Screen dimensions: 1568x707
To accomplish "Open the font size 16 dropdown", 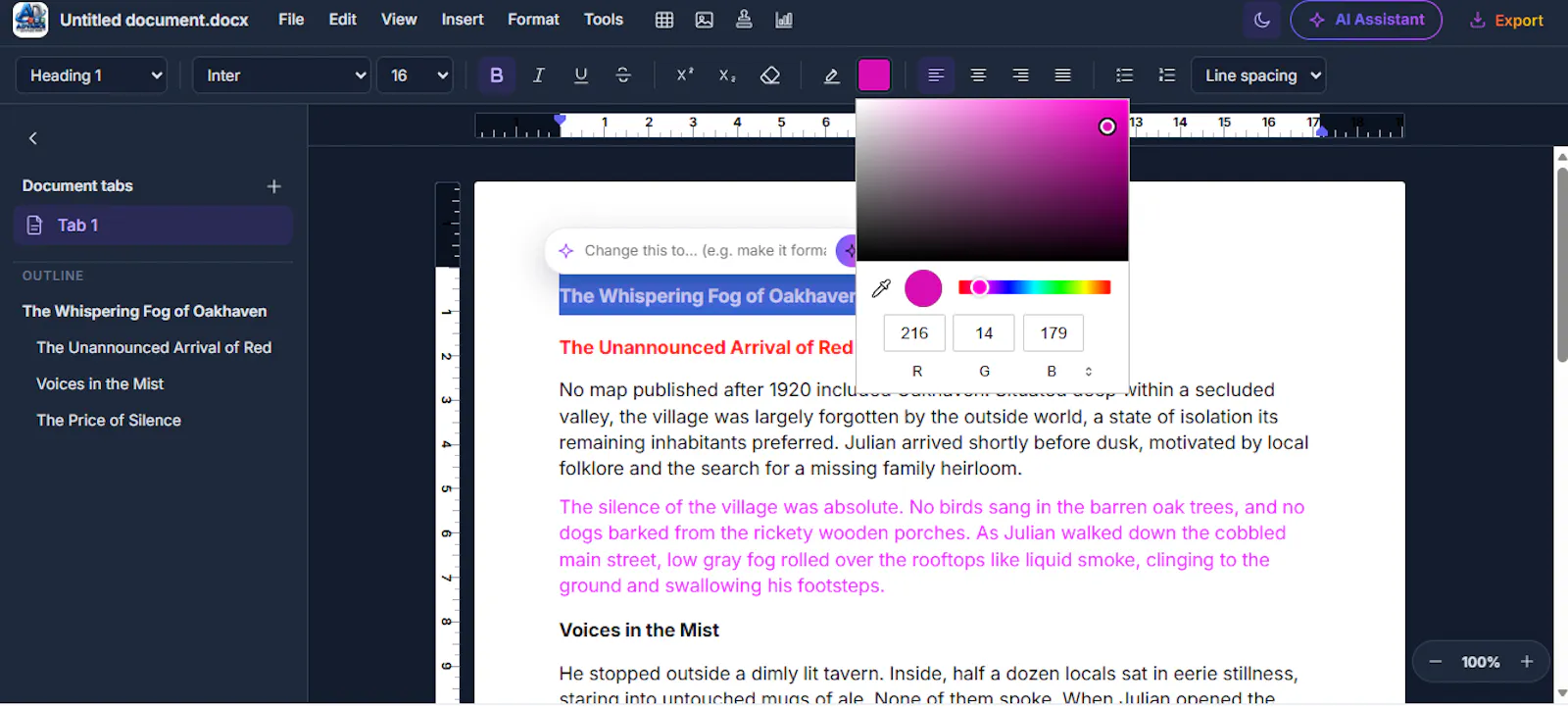I will point(415,76).
